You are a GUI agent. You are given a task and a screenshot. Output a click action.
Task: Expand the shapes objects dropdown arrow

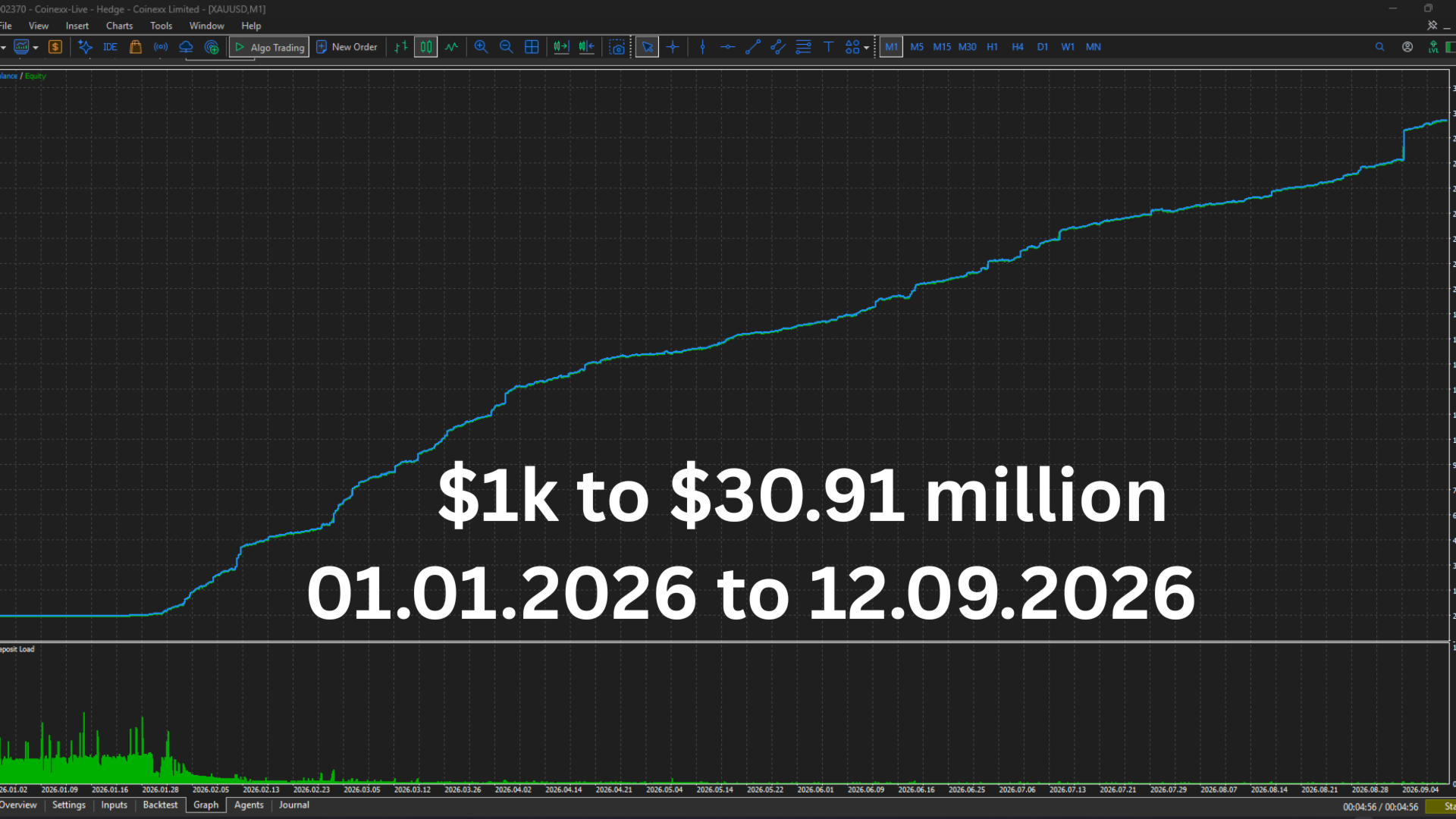866,48
